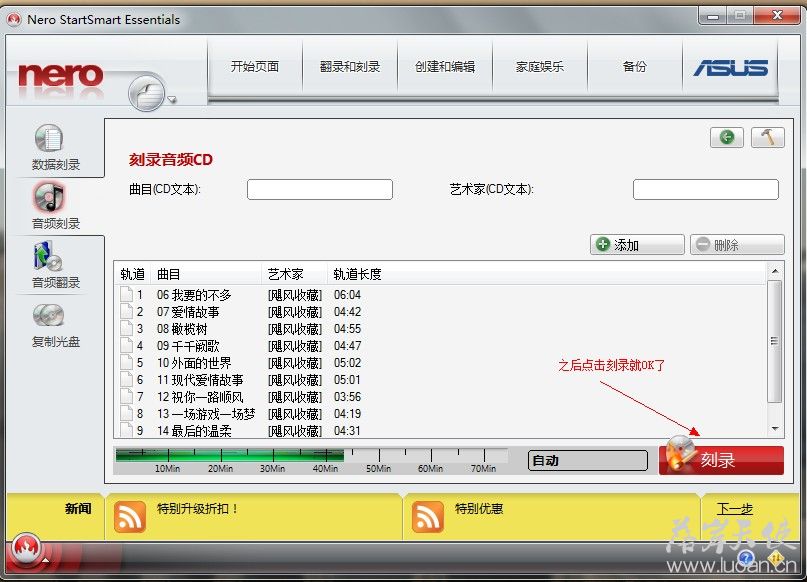Click the Nero flame icon at bottom left
This screenshot has width=807, height=582.
(26, 549)
